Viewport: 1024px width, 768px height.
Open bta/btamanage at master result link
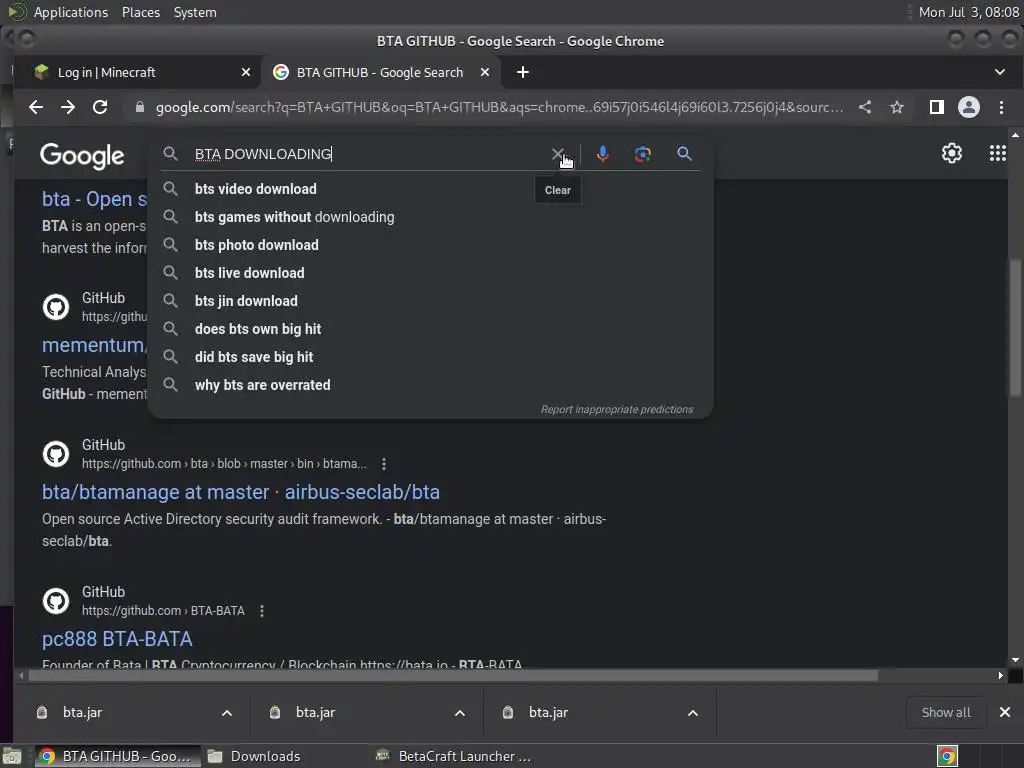[240, 492]
